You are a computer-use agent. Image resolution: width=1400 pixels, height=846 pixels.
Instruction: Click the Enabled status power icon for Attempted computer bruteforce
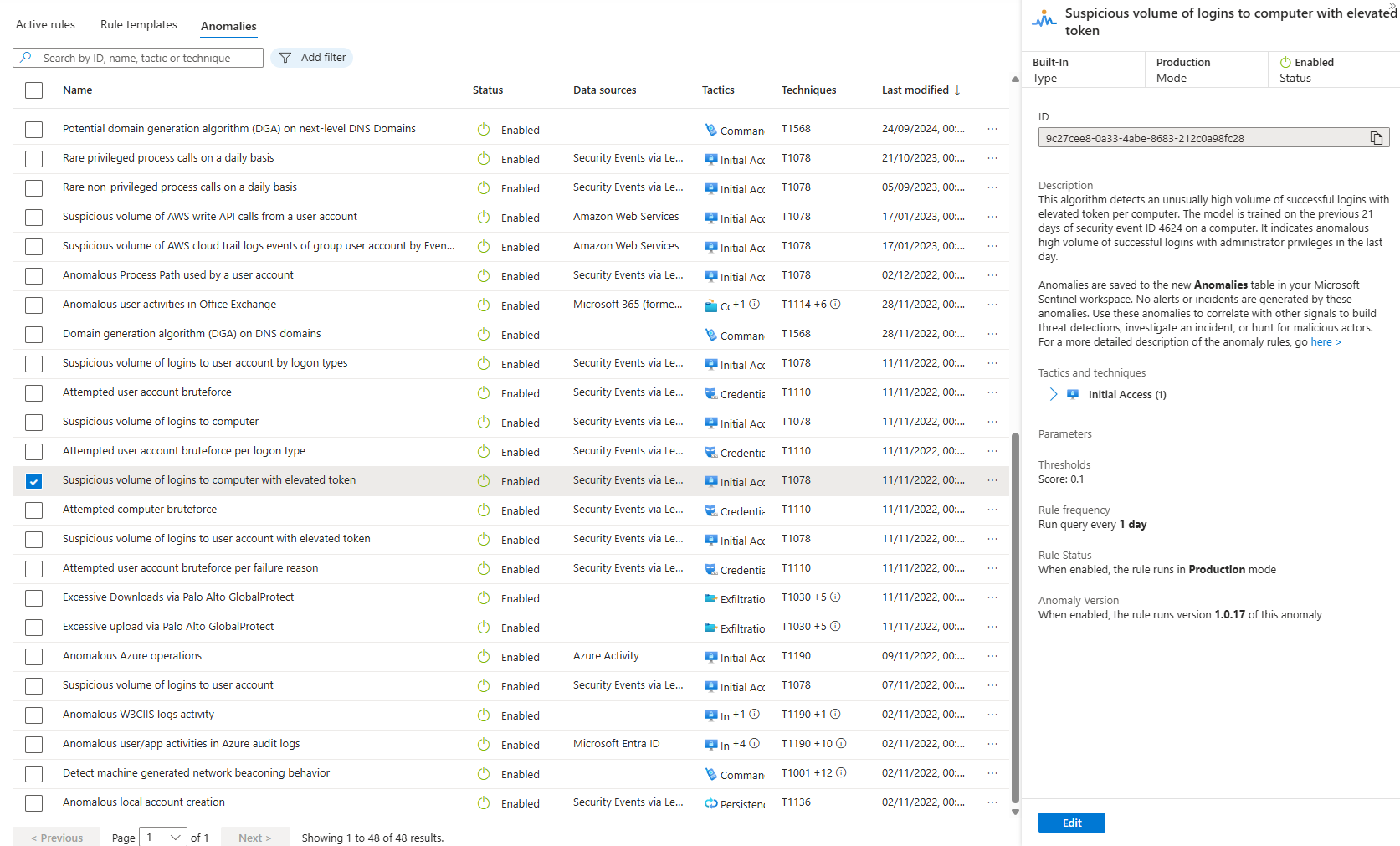coord(484,510)
